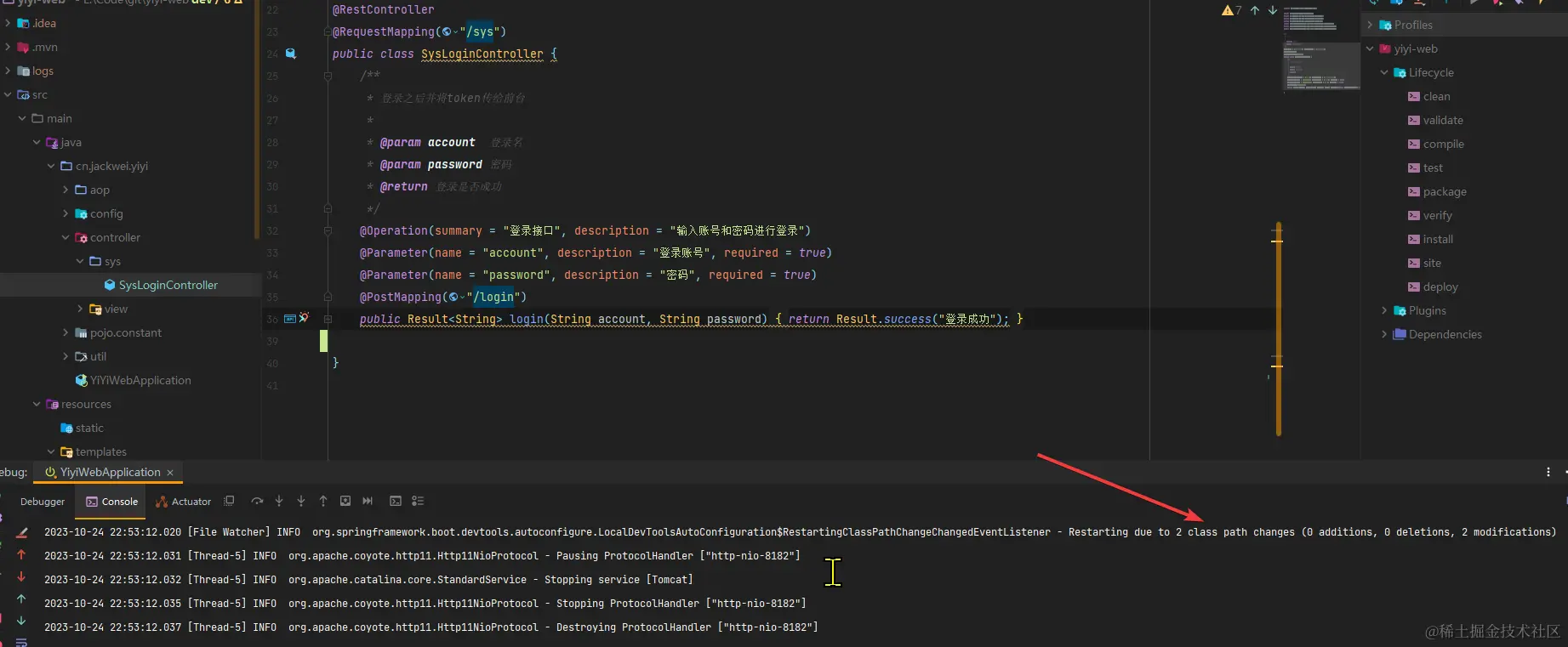Viewport: 1568px width, 647px height.
Task: Click the warning count indicator showing 7
Action: click(1231, 10)
